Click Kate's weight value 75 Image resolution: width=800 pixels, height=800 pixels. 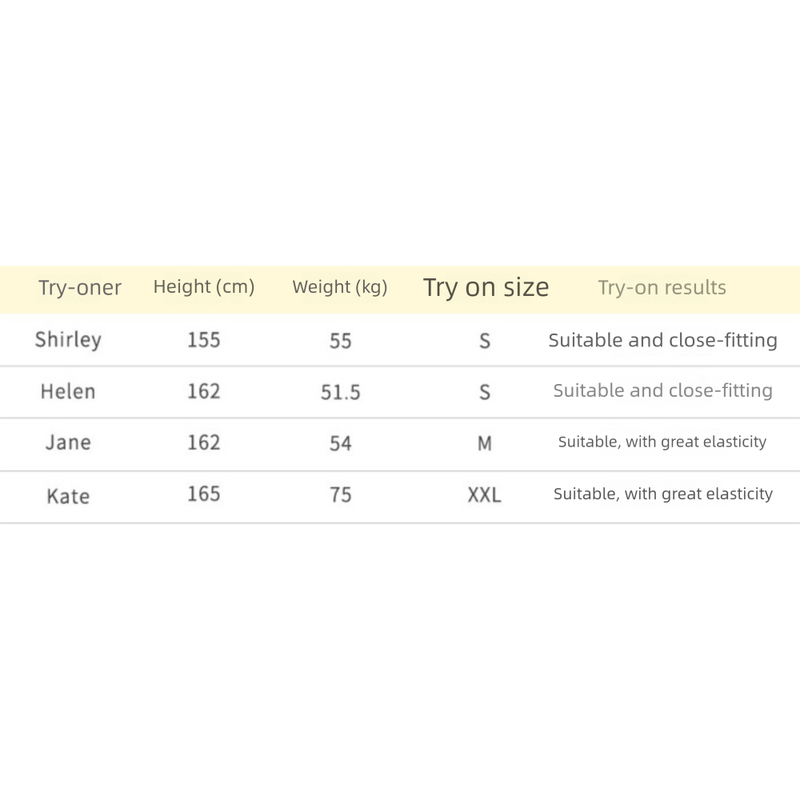[340, 494]
